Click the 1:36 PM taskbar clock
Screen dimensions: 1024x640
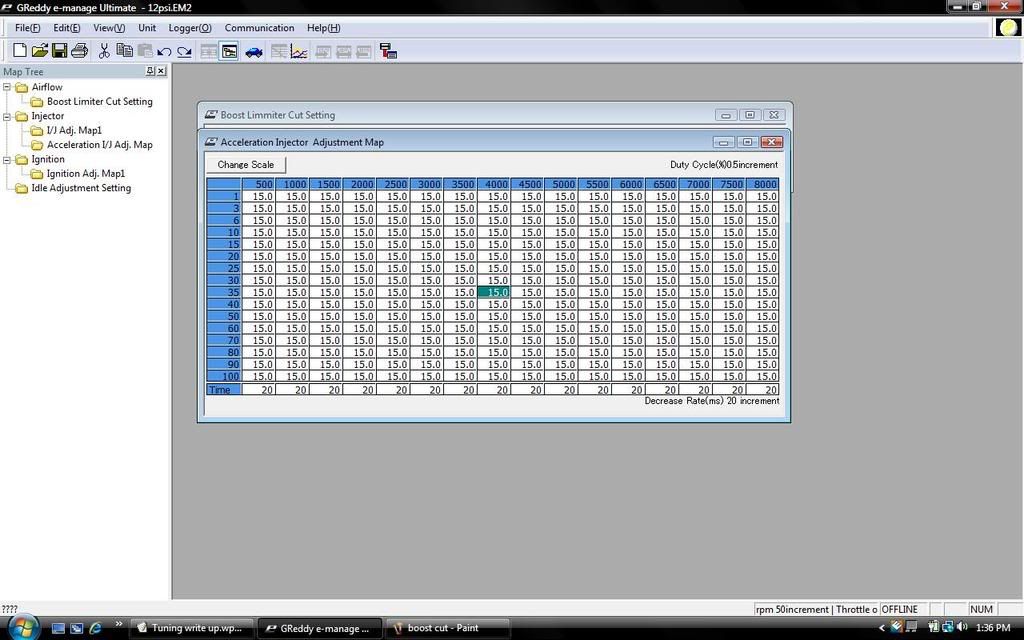(x=993, y=628)
